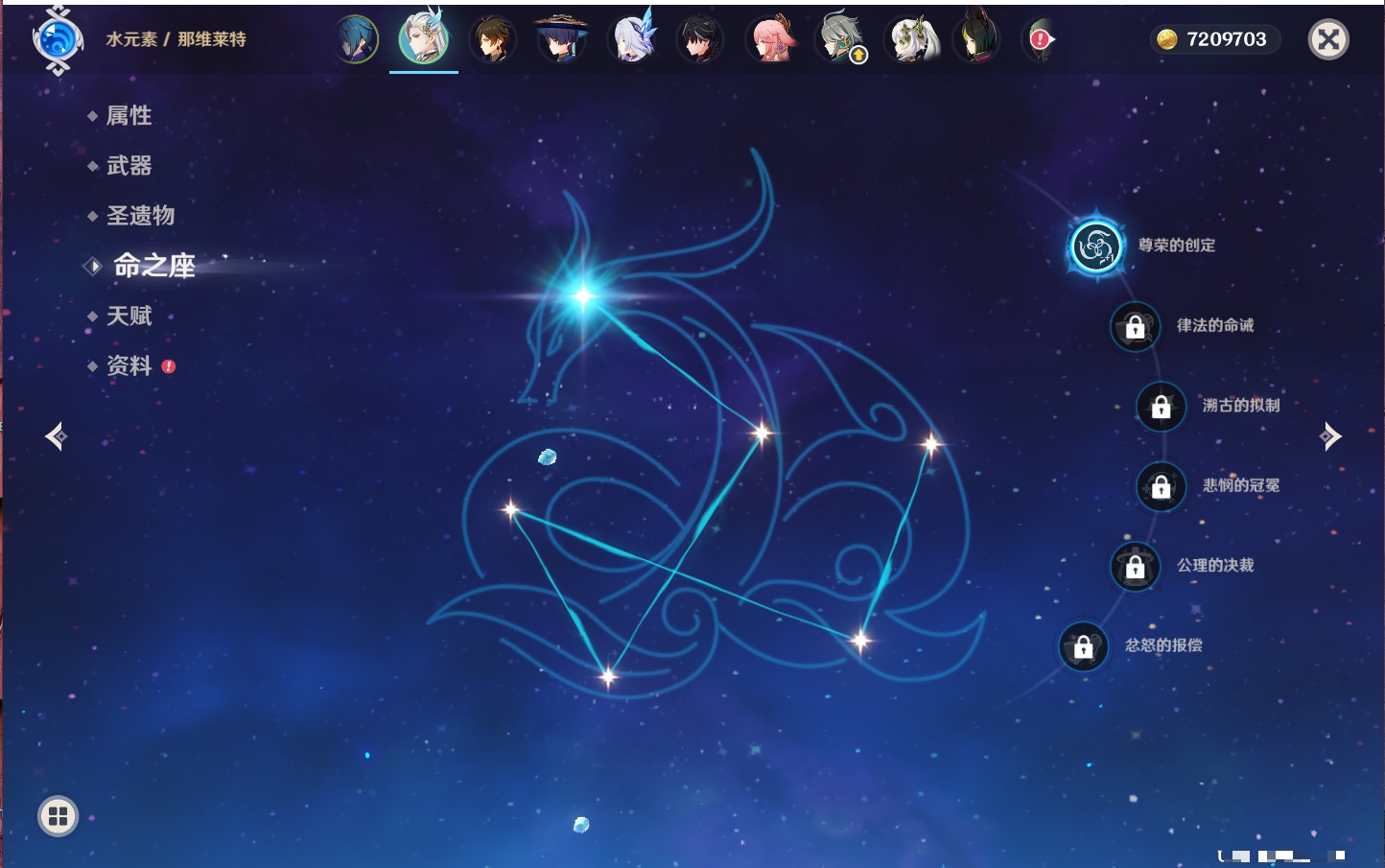1385x868 pixels.
Task: Click the Mora amount 7209703
Action: point(1227,39)
